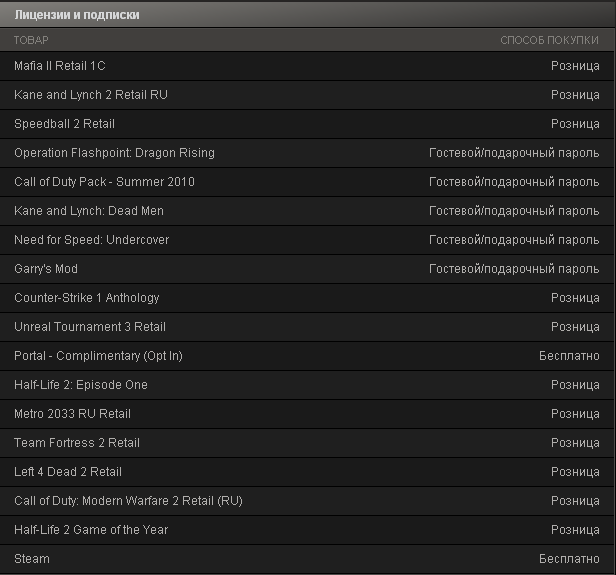Click Unreal Tournament 3 Retail entry
The width and height of the screenshot is (616, 575).
coord(307,327)
